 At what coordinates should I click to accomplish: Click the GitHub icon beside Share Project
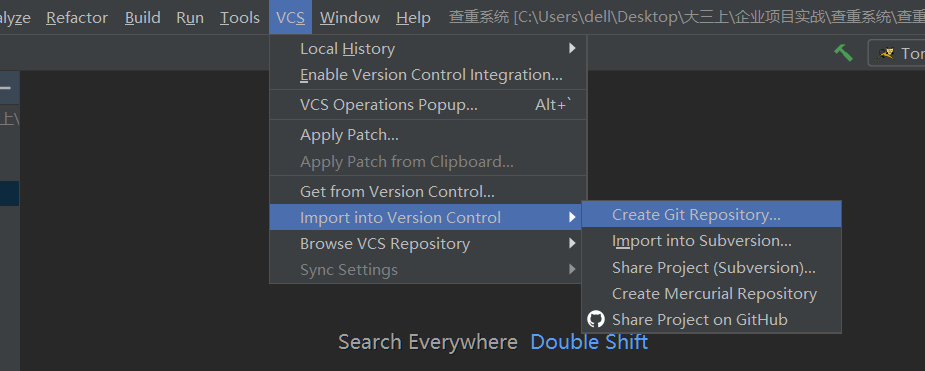pyautogui.click(x=596, y=320)
